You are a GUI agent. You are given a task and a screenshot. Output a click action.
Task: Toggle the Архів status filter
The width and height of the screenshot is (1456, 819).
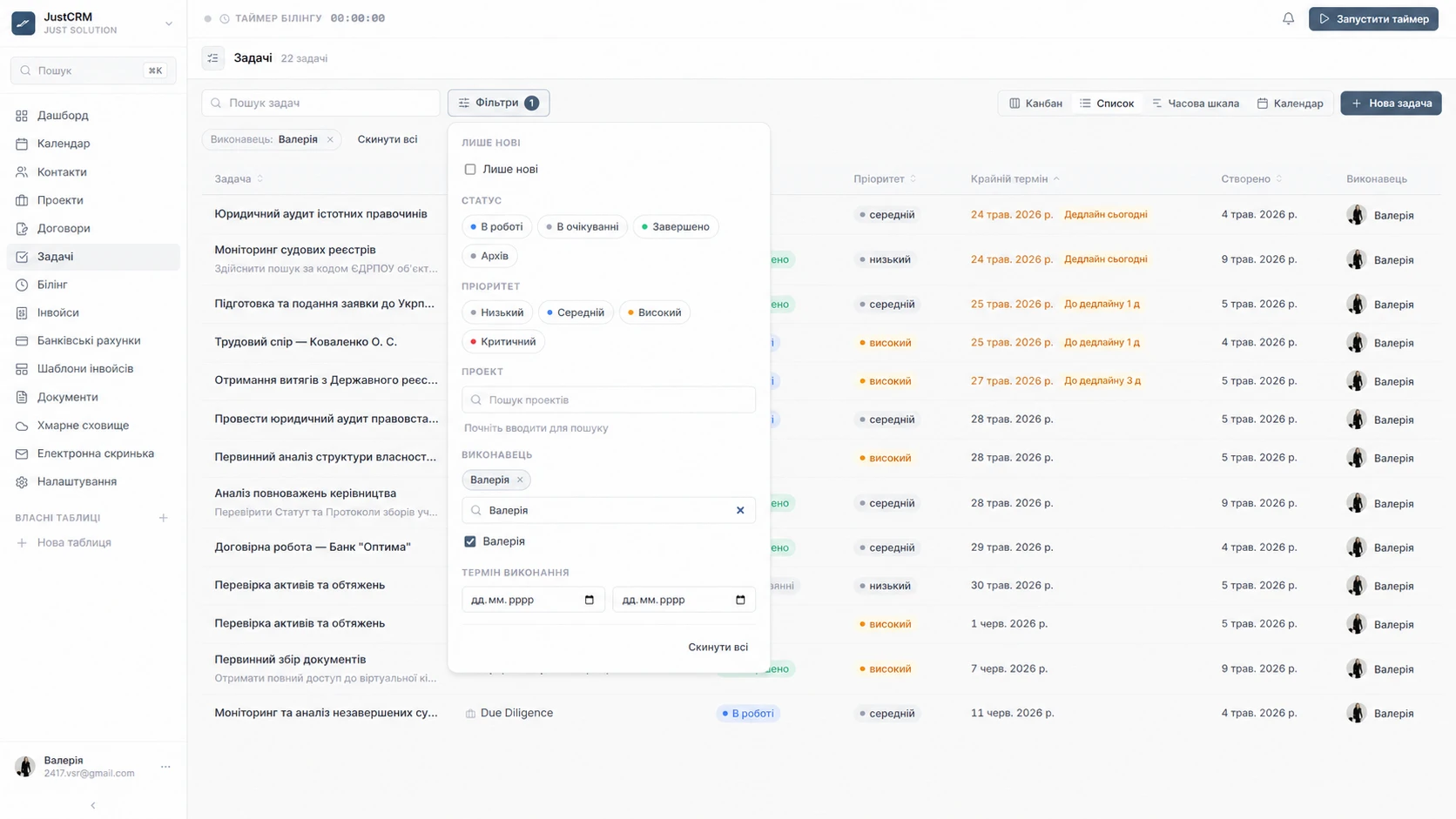[489, 256]
